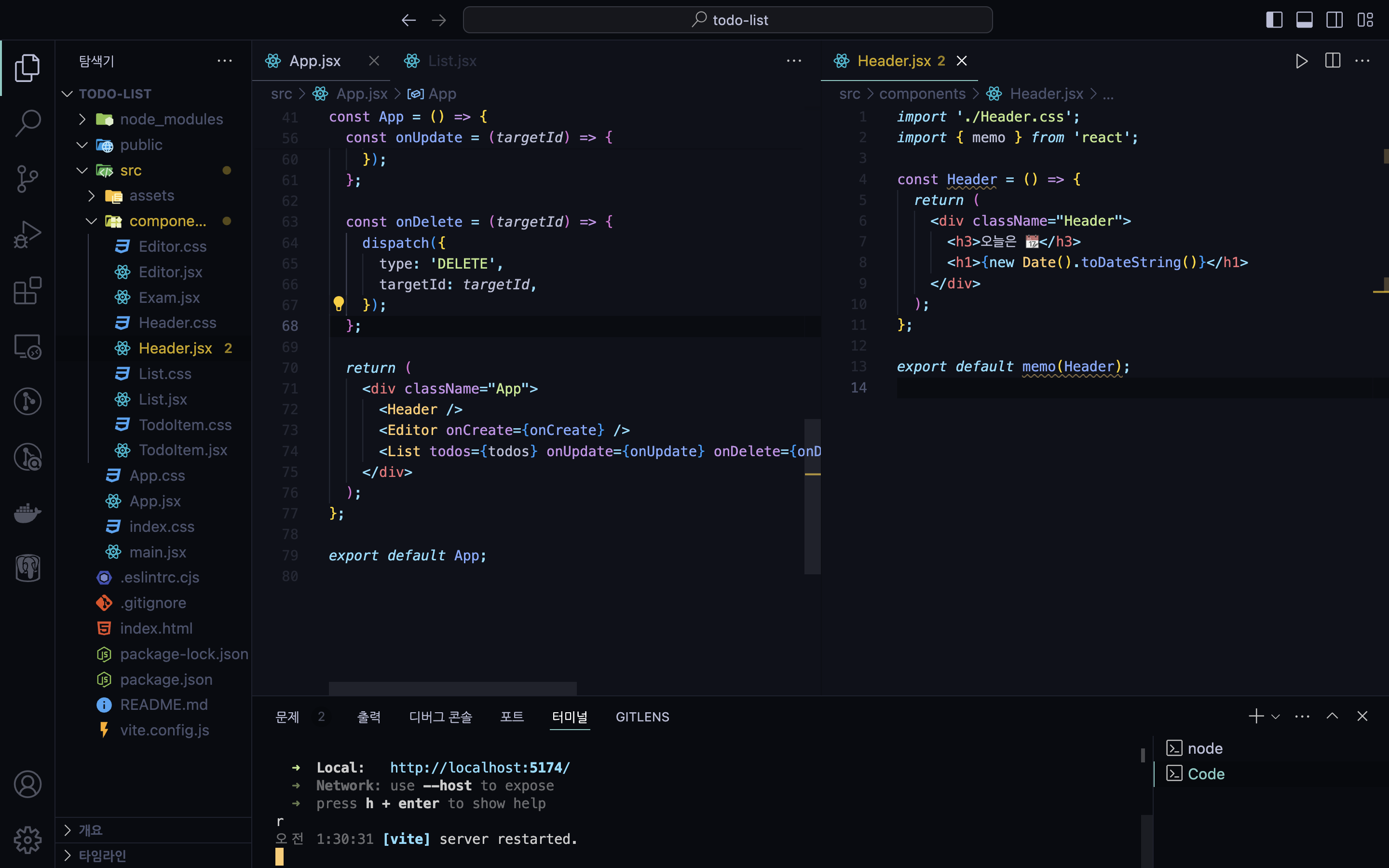The height and width of the screenshot is (868, 1389).
Task: Switch to the GITLENS panel tab
Action: click(x=642, y=717)
